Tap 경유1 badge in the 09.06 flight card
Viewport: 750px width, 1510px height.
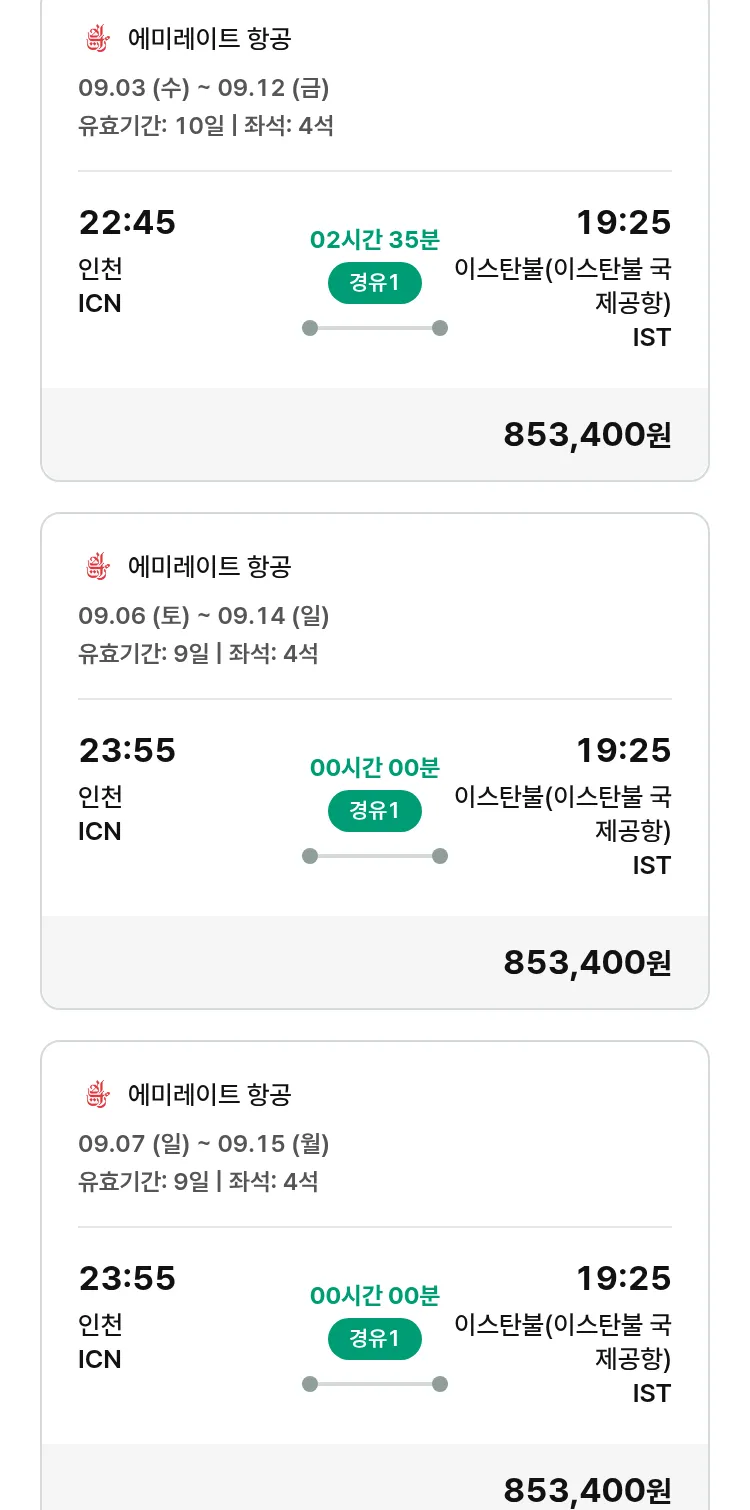(x=375, y=811)
